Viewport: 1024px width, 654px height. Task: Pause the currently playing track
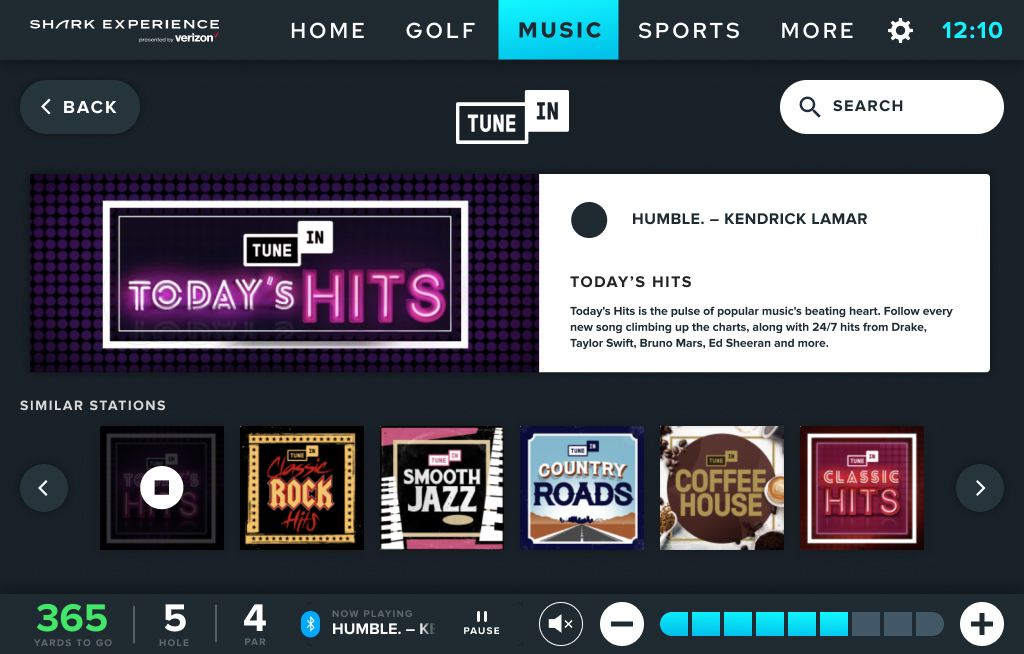481,623
